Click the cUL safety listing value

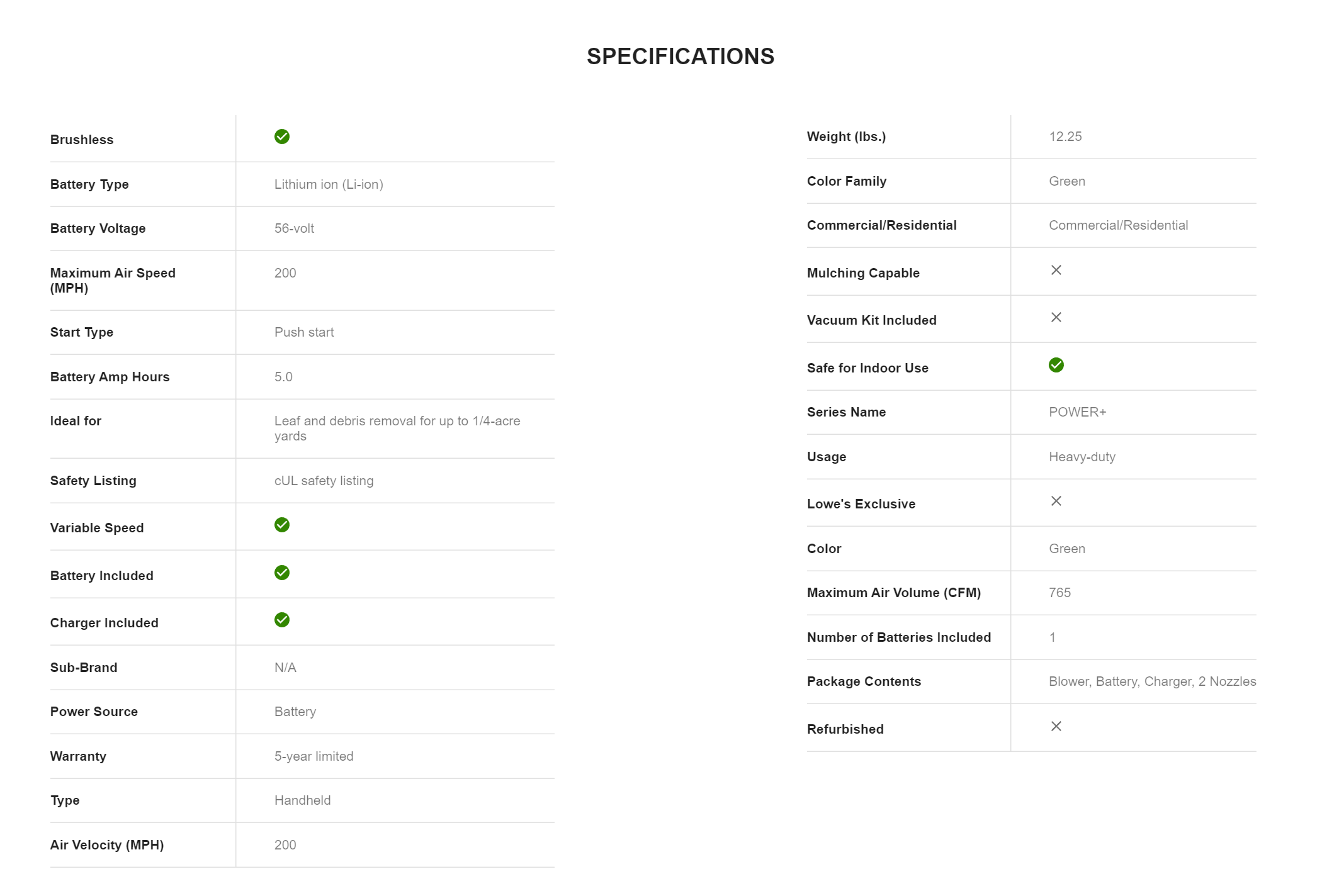(324, 481)
